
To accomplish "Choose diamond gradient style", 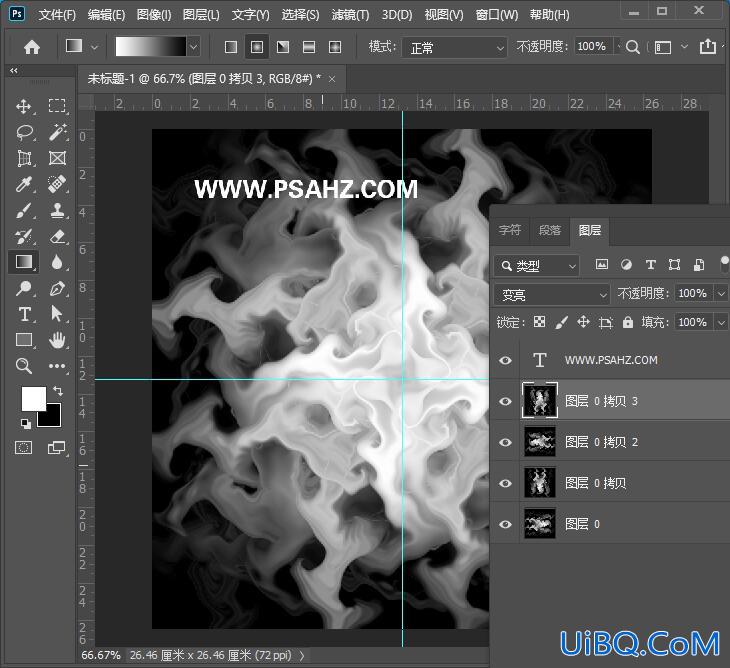I will pyautogui.click(x=335, y=47).
